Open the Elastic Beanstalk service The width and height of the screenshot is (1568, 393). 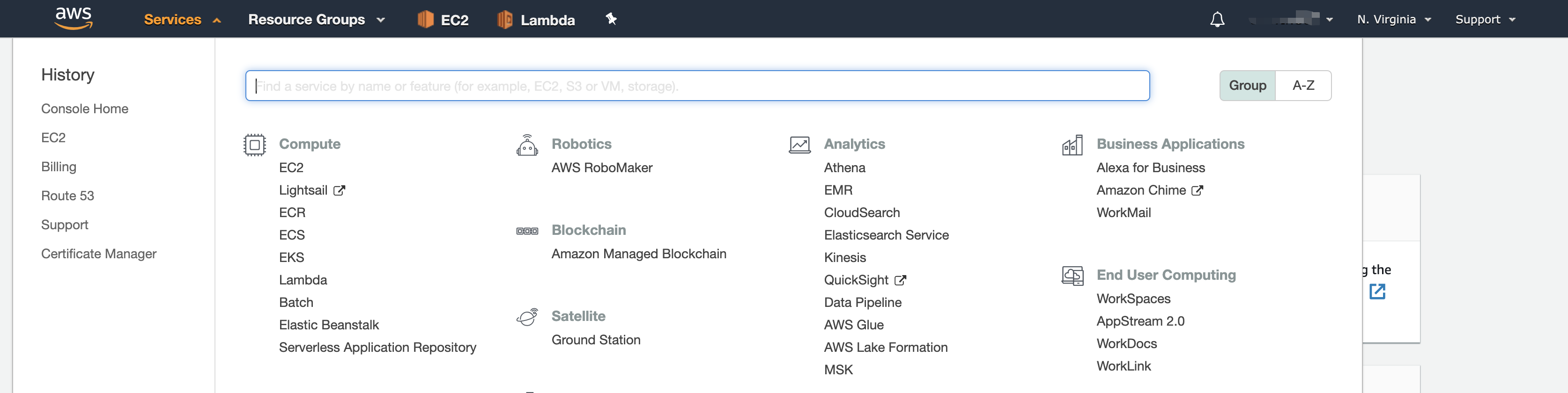329,325
